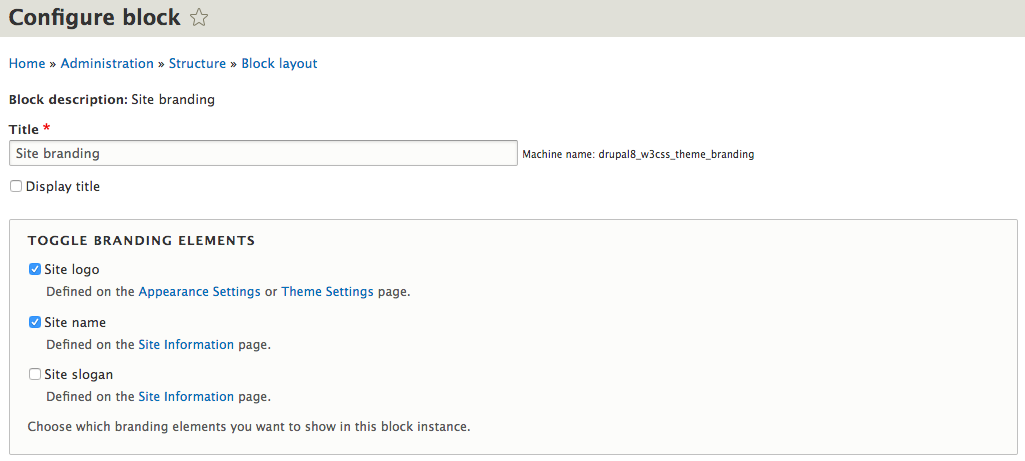Open Administration breadcrumb link
The image size is (1025, 461).
tap(107, 63)
